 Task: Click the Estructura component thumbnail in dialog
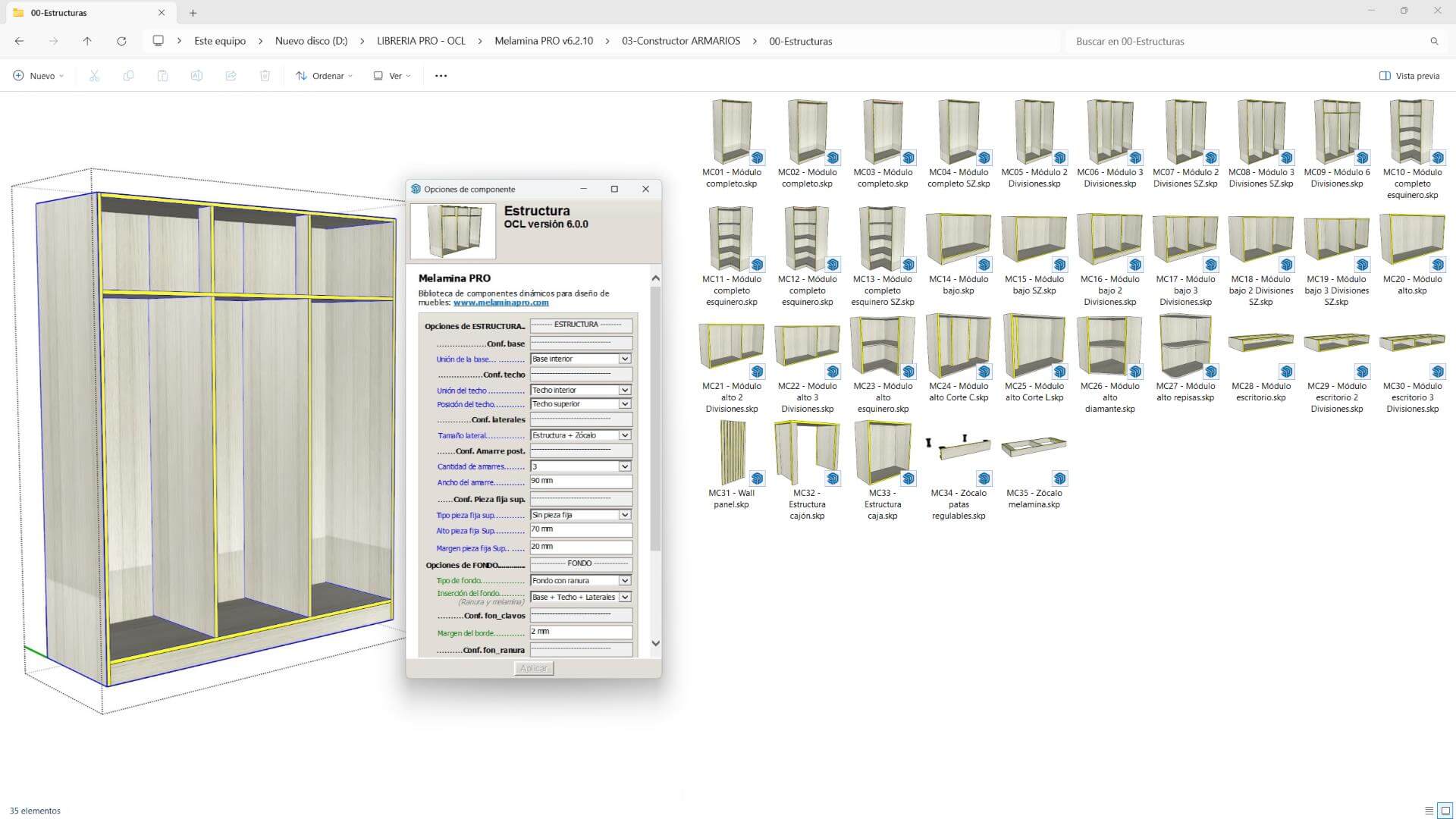453,231
